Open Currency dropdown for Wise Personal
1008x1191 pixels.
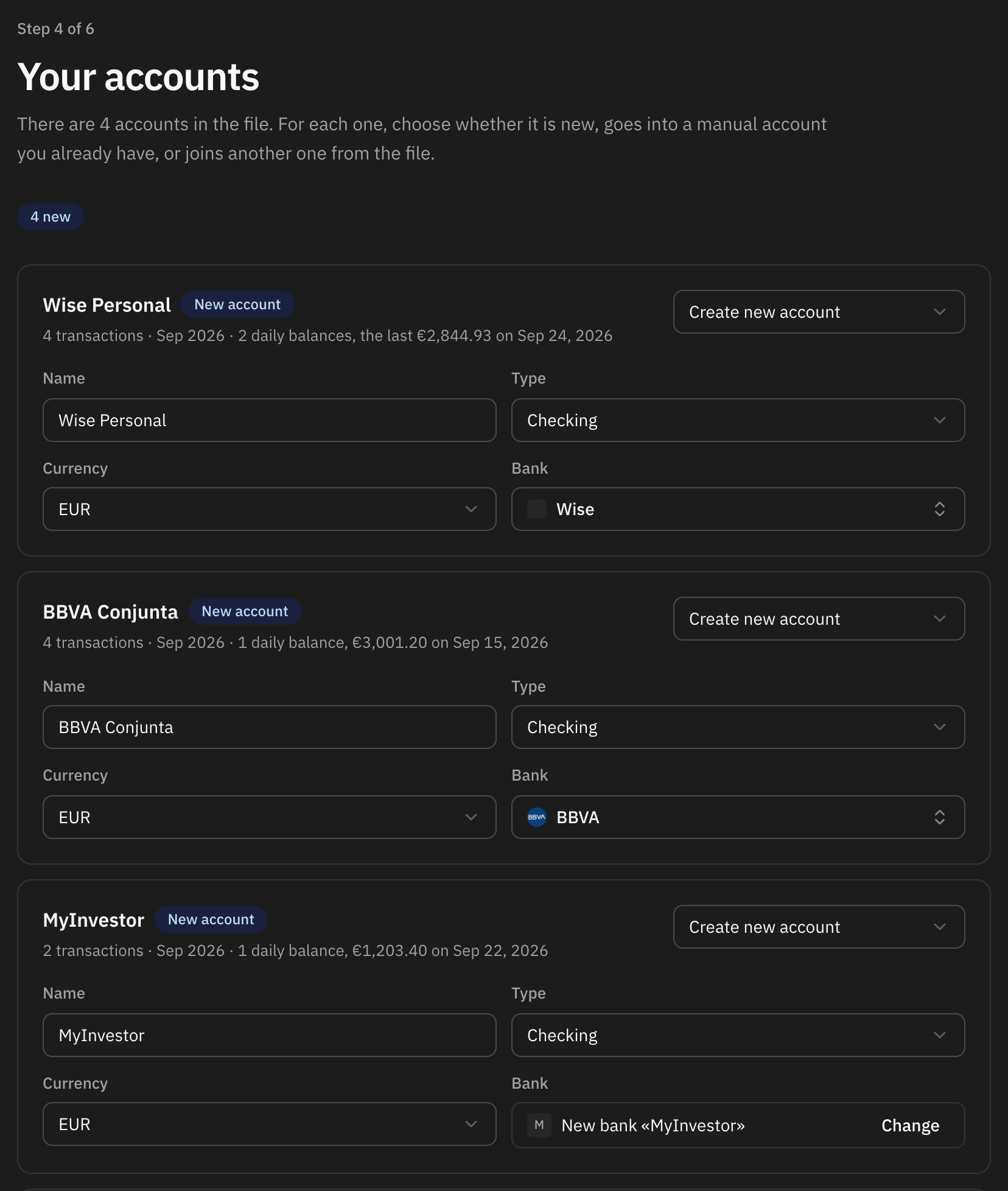pyautogui.click(x=270, y=509)
